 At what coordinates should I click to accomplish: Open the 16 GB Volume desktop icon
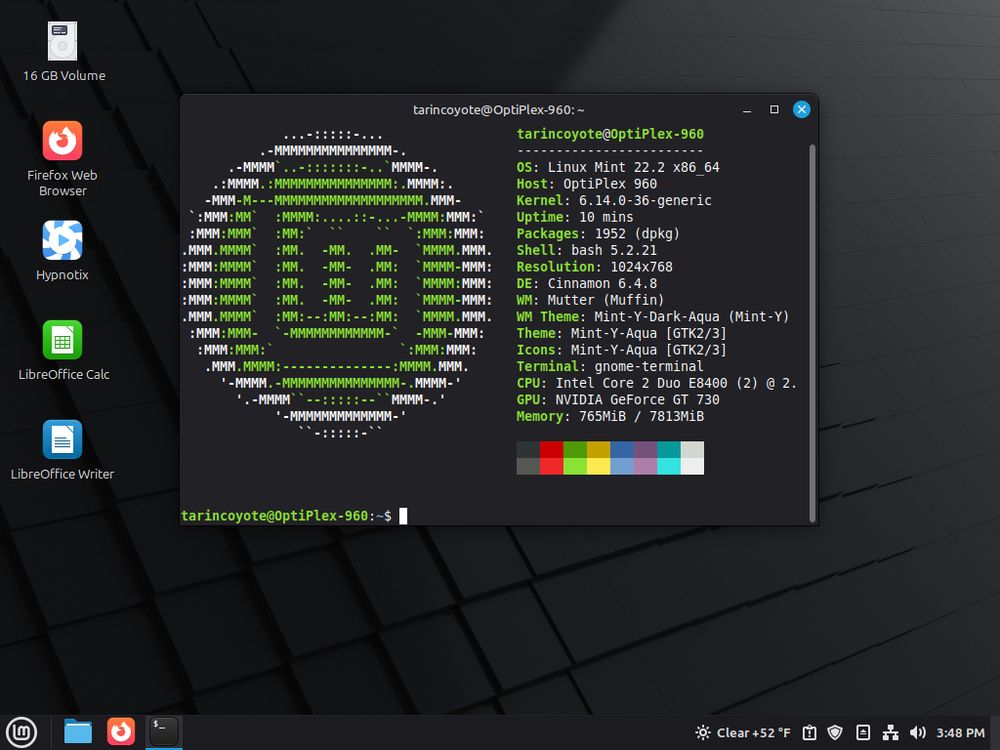[63, 42]
